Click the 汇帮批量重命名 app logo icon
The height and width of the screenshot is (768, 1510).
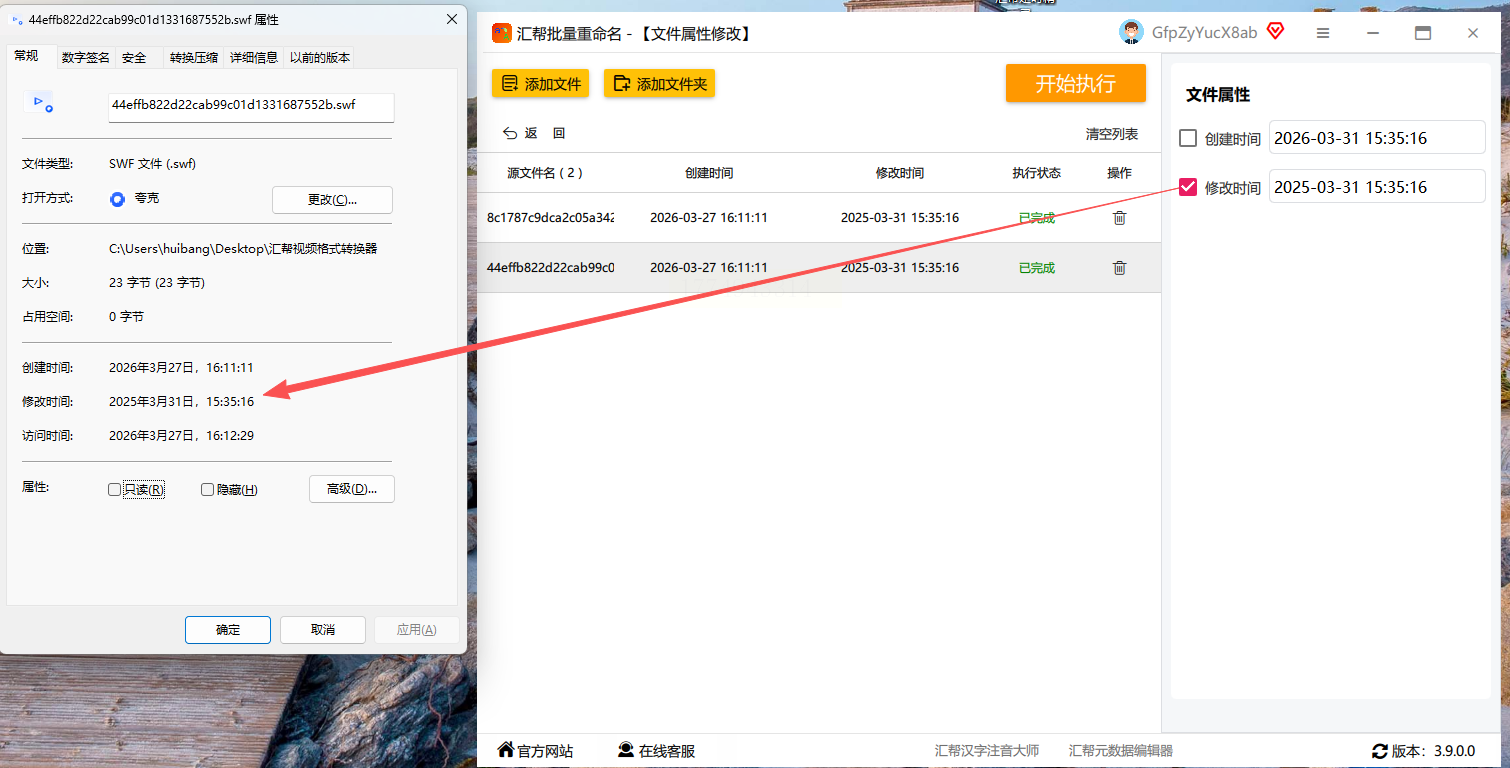[502, 33]
